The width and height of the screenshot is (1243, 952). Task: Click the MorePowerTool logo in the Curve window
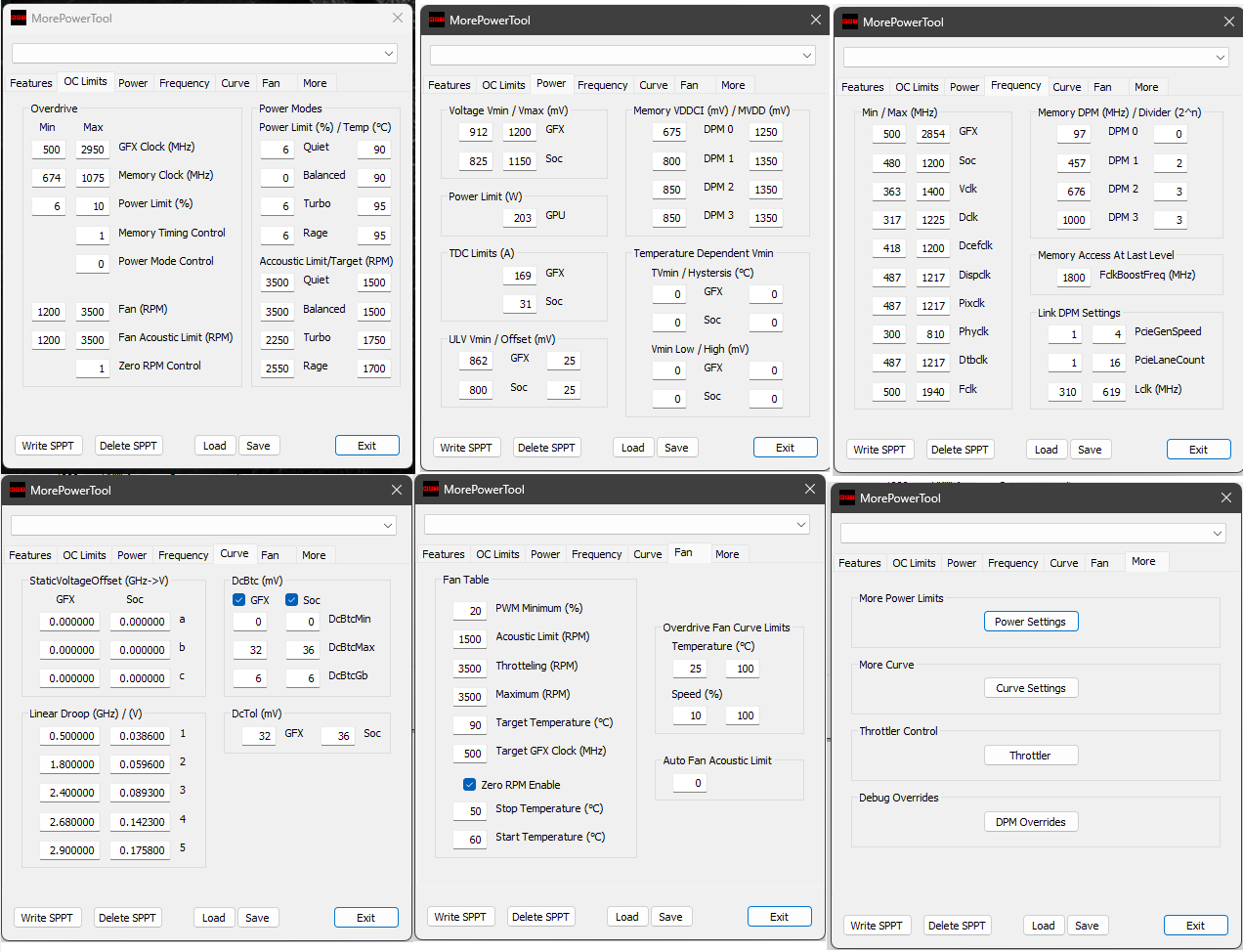click(x=18, y=490)
